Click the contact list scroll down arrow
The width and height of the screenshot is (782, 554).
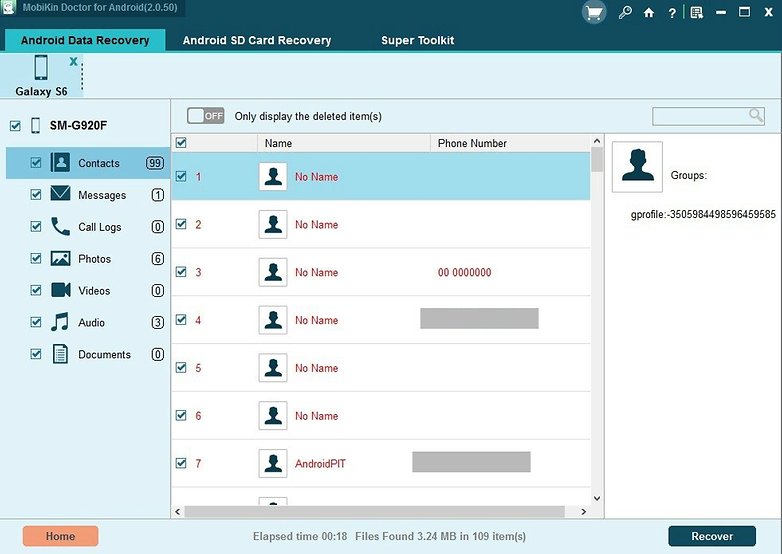(597, 497)
